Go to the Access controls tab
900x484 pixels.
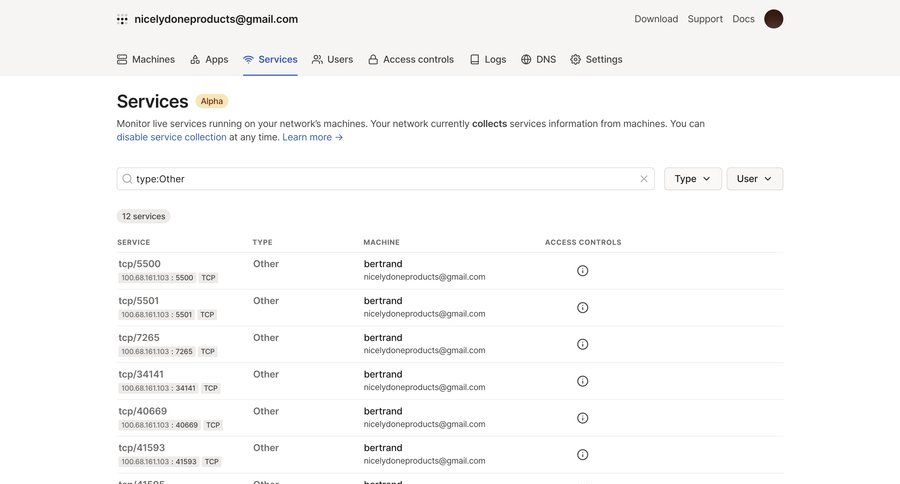click(x=410, y=59)
